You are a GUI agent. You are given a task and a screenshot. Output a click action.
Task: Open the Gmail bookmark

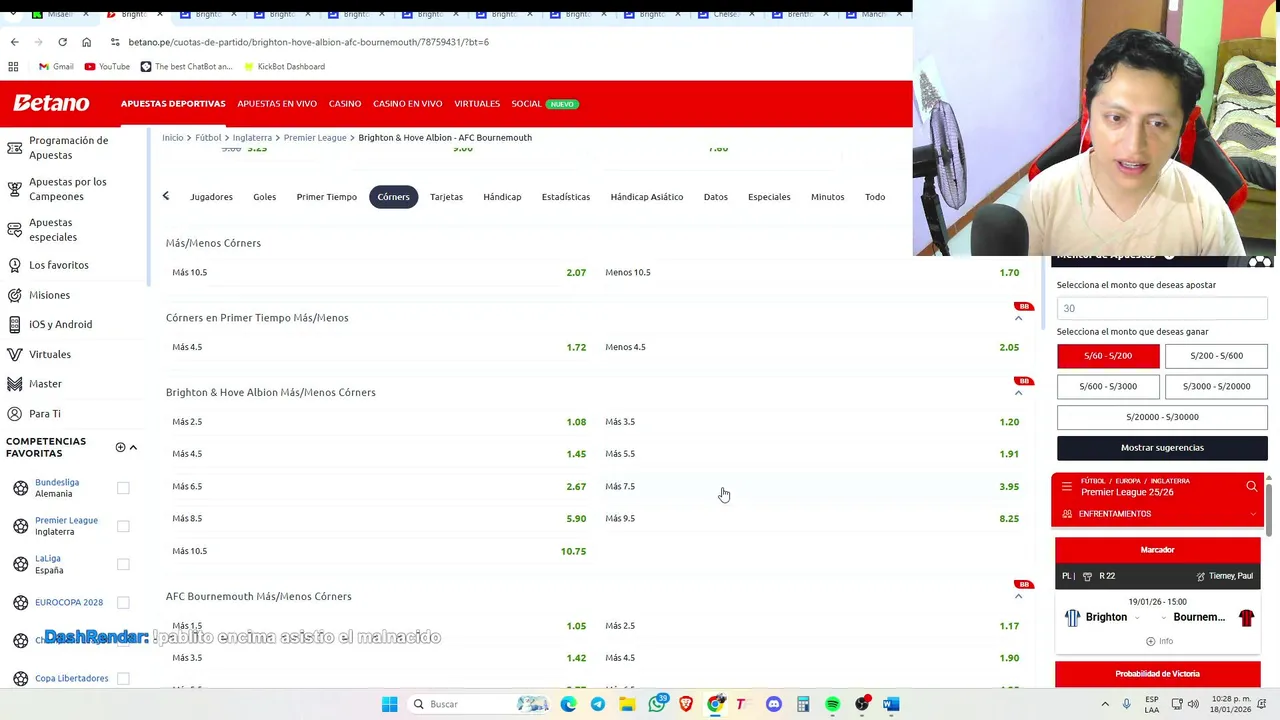click(56, 66)
